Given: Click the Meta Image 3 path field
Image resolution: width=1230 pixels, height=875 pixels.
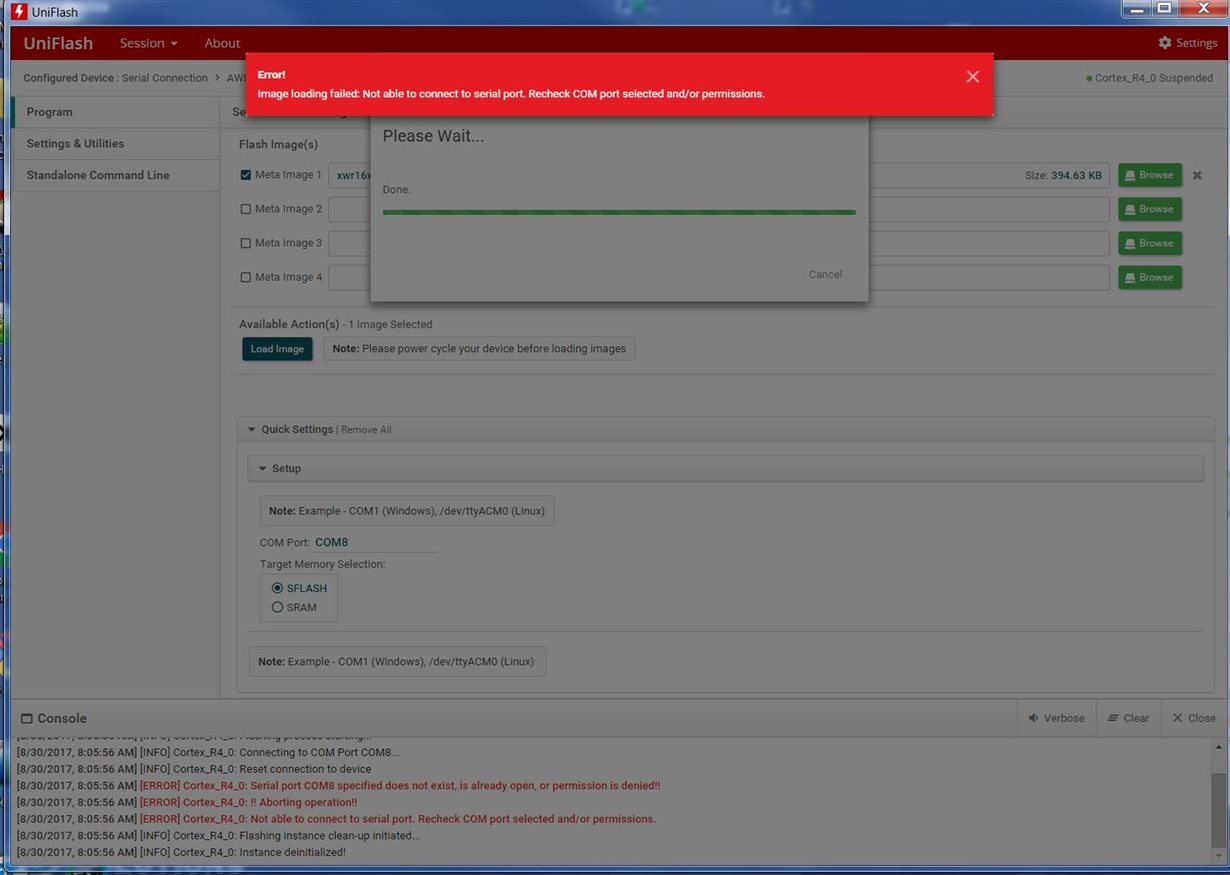Looking at the screenshot, I should tap(719, 243).
